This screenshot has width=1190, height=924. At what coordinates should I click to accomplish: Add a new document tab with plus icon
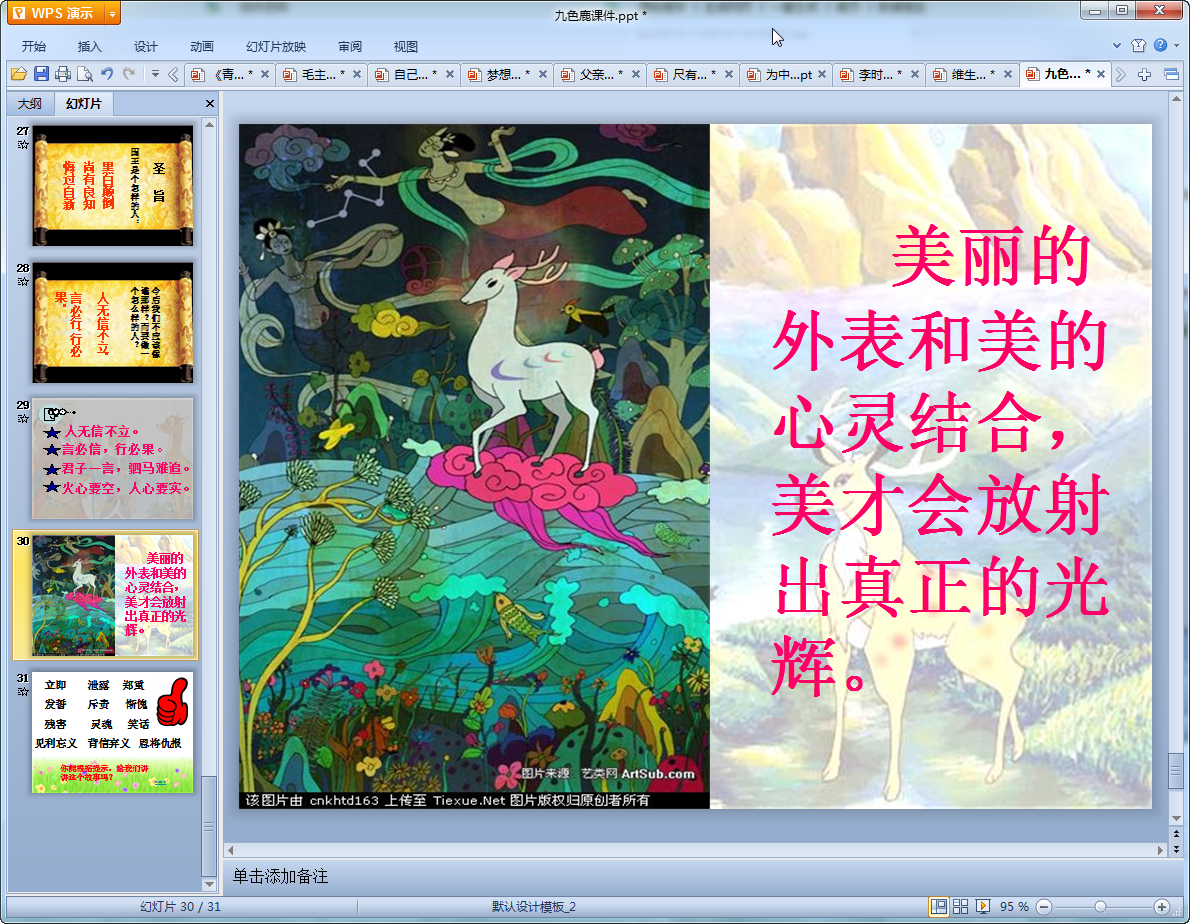[x=1144, y=74]
